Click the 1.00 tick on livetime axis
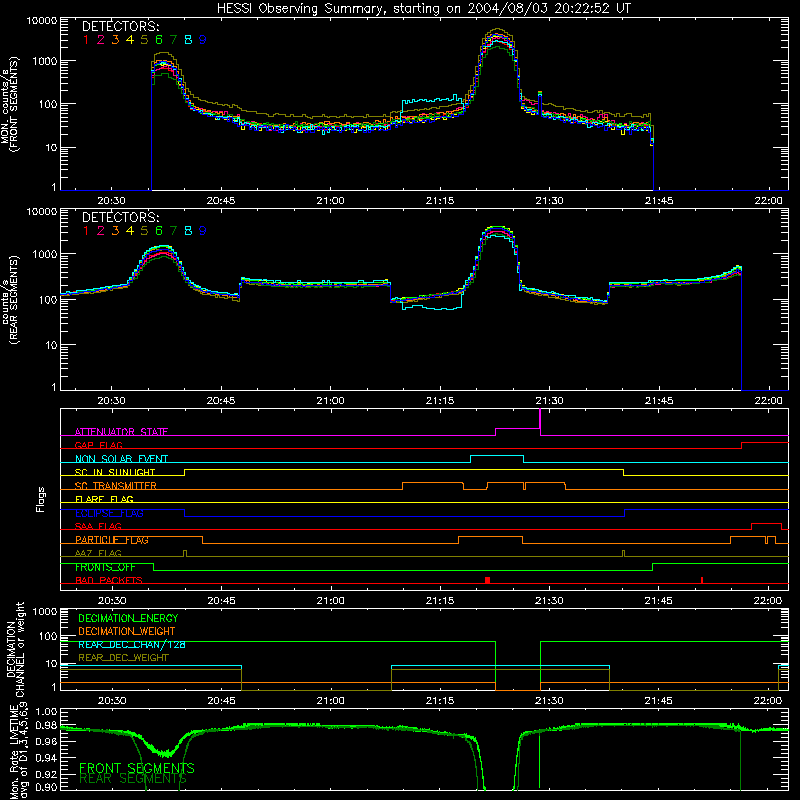The height and width of the screenshot is (800, 800). 46,712
